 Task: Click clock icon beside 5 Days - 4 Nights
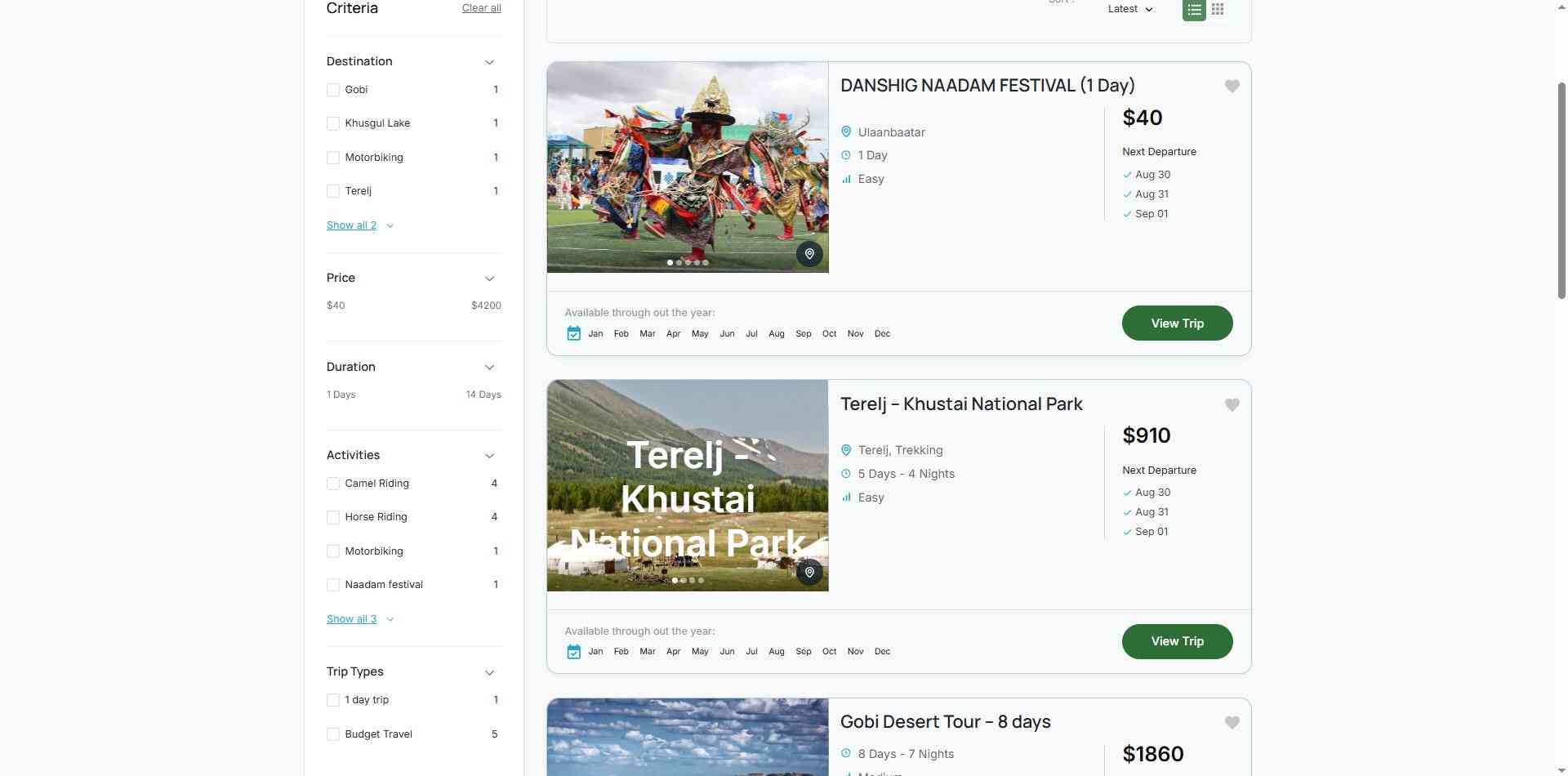coord(846,474)
